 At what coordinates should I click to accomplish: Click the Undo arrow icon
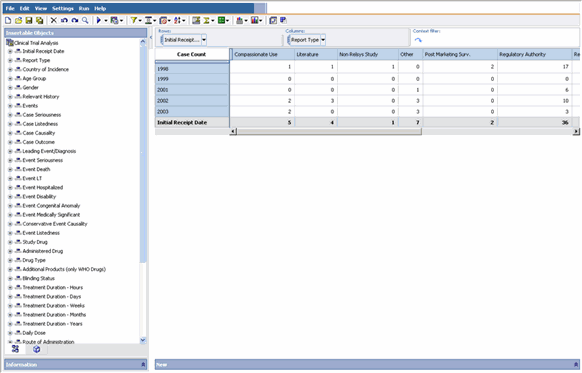pyautogui.click(x=64, y=20)
